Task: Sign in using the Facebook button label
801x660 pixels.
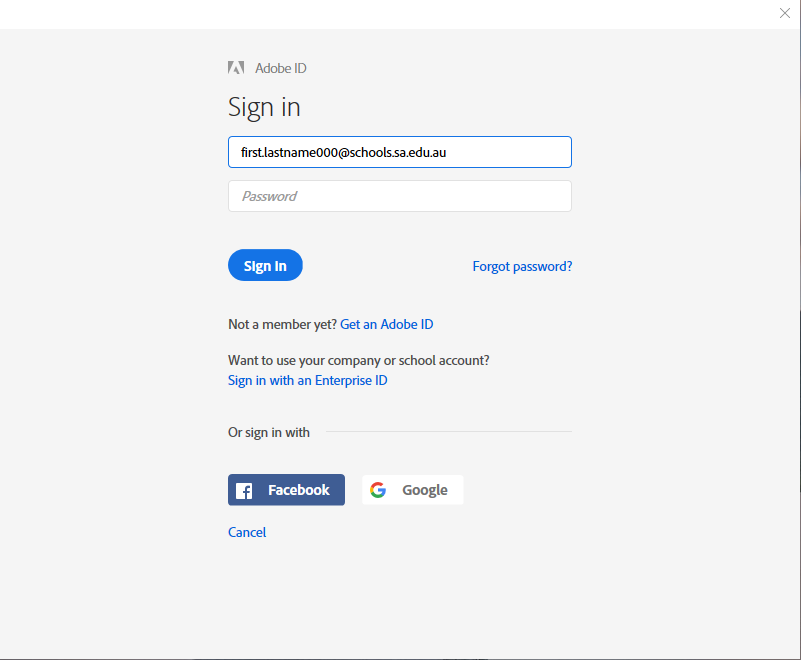Action: pos(299,490)
